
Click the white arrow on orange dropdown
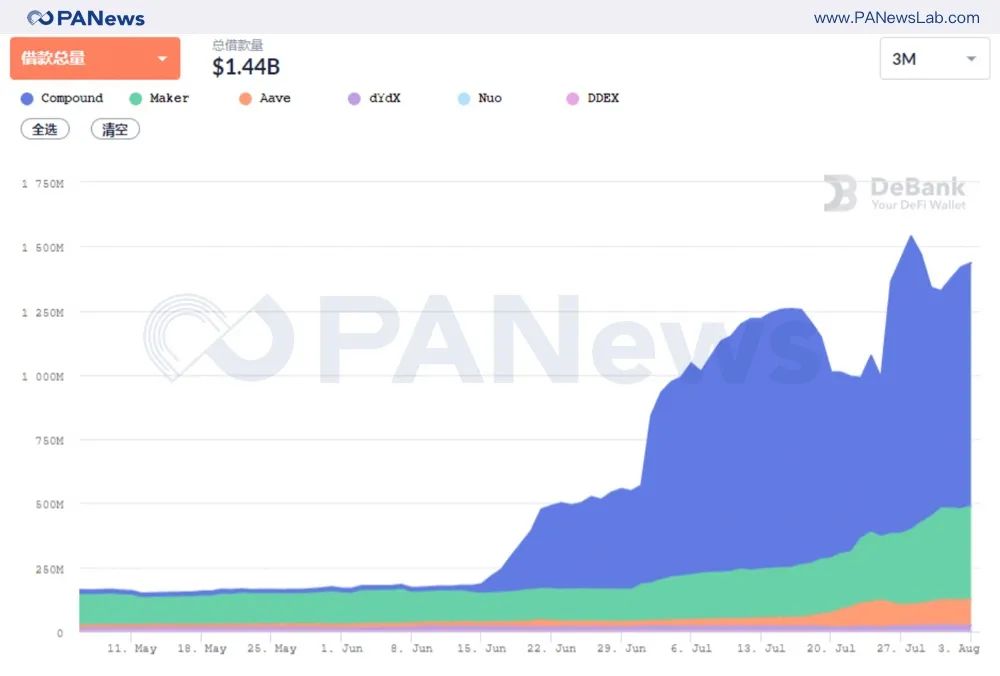tap(163, 59)
